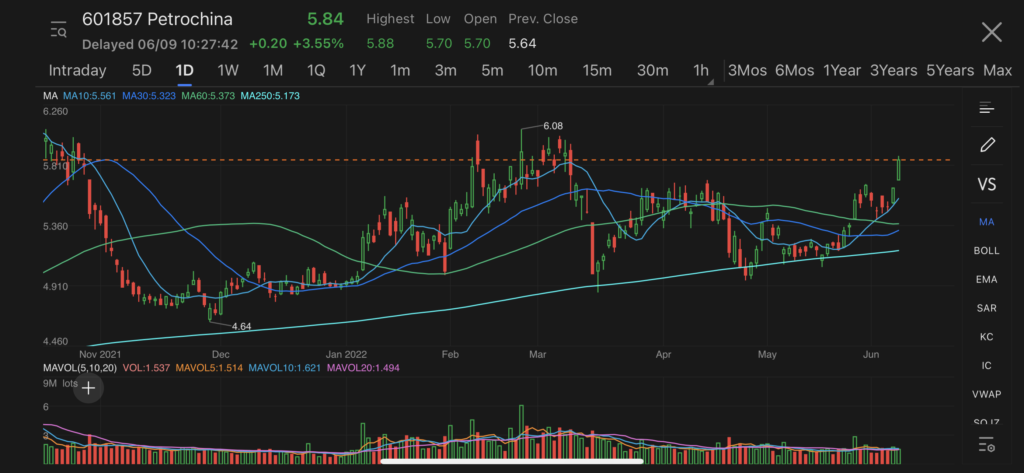This screenshot has height=473, width=1024.
Task: Click the MAVOL5:1.514 legend value
Action: pos(210,368)
